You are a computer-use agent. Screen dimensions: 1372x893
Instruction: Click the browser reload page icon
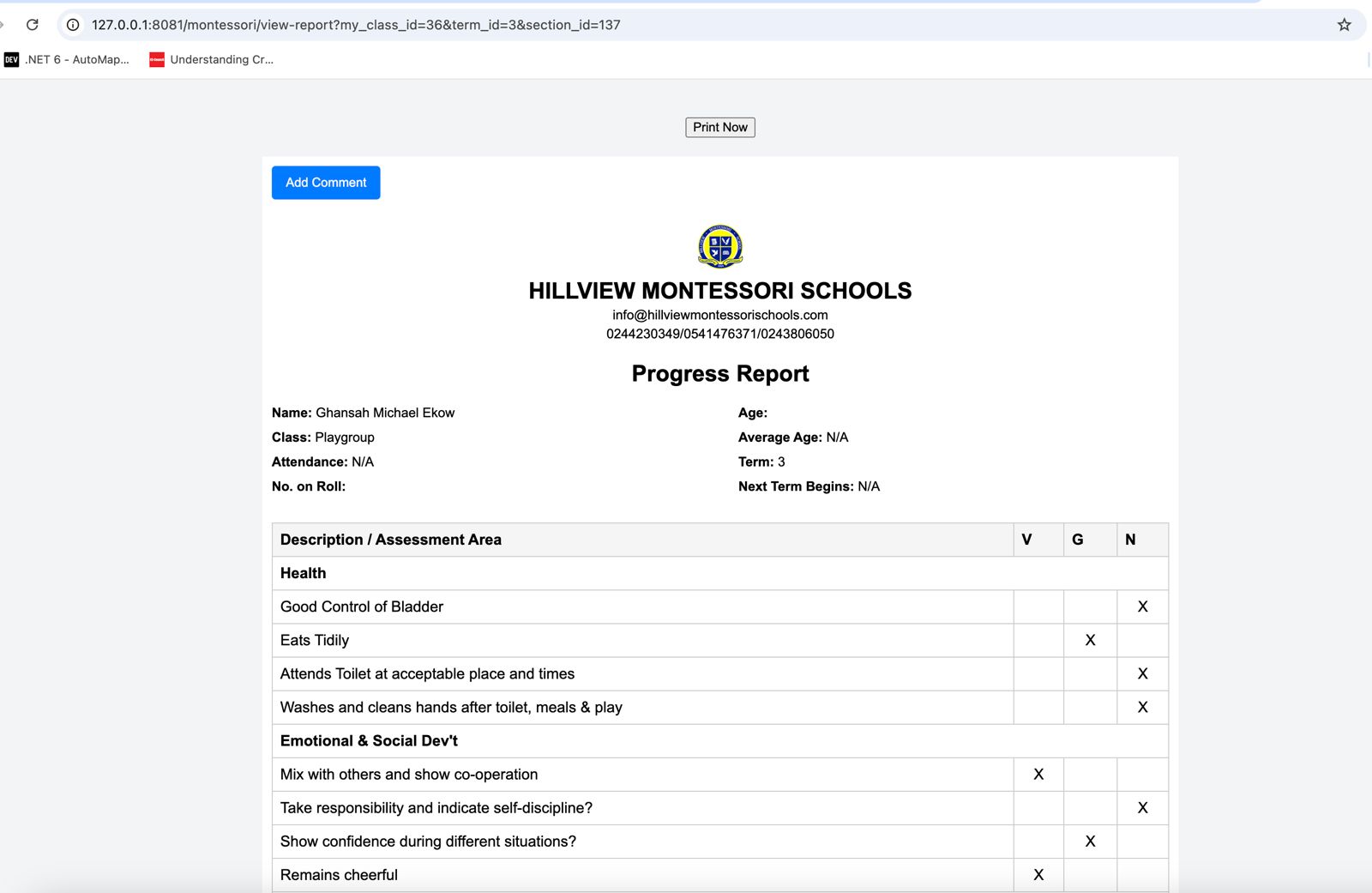33,25
